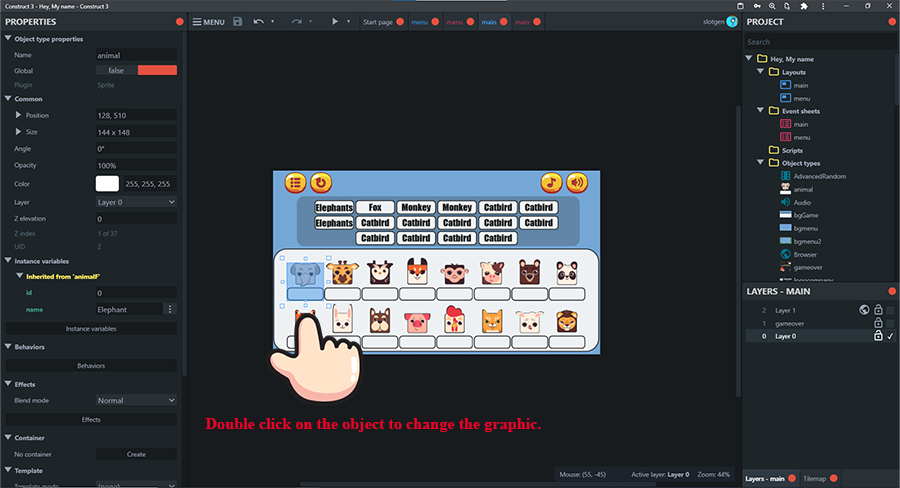Open the slotgen user account avatar
The image size is (900, 488).
click(732, 21)
